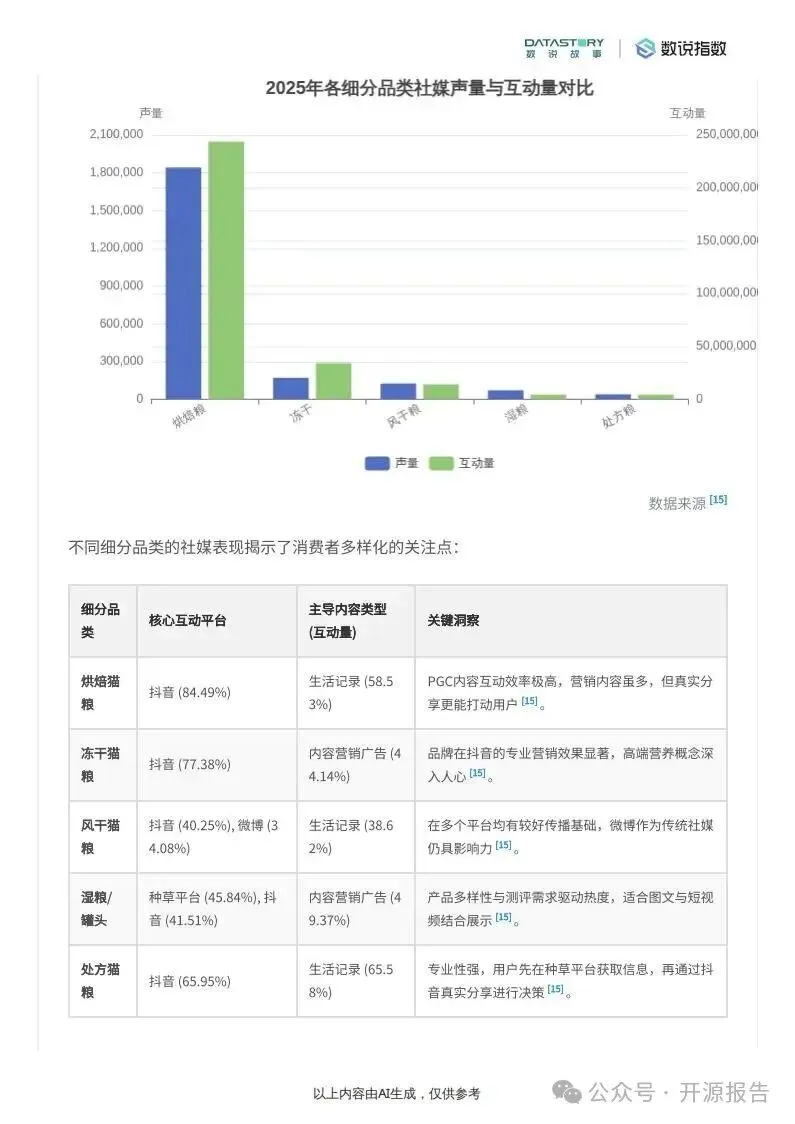Click the 抖音 (65.95%) cell

coord(216,981)
